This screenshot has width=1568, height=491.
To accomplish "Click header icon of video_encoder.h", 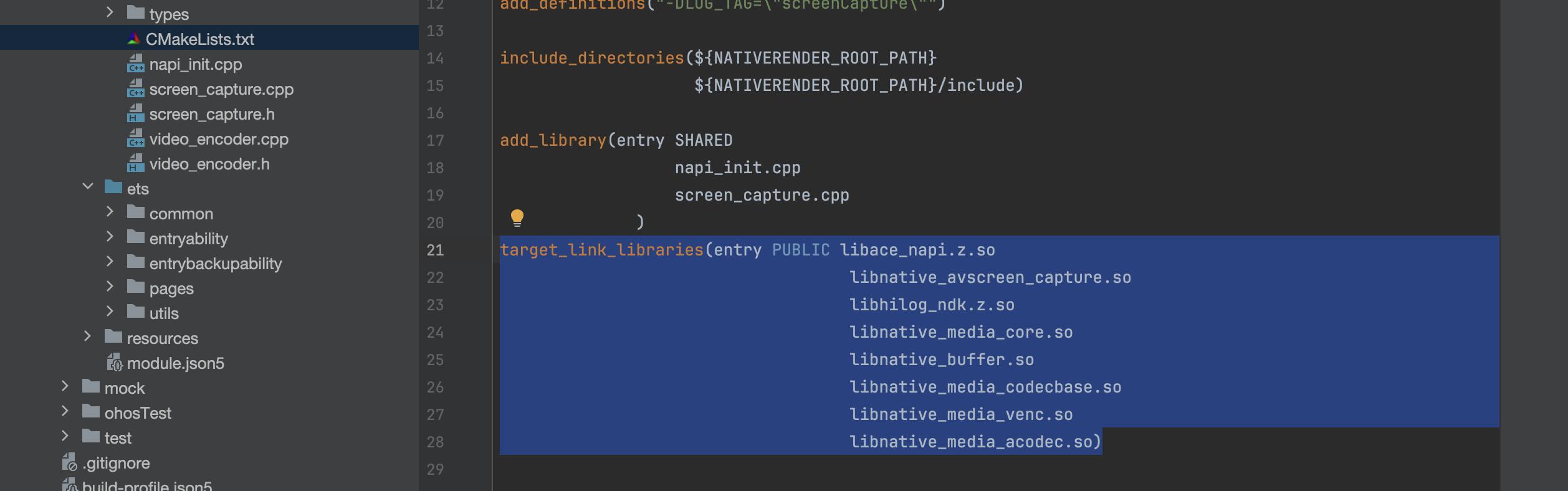I will click(136, 163).
